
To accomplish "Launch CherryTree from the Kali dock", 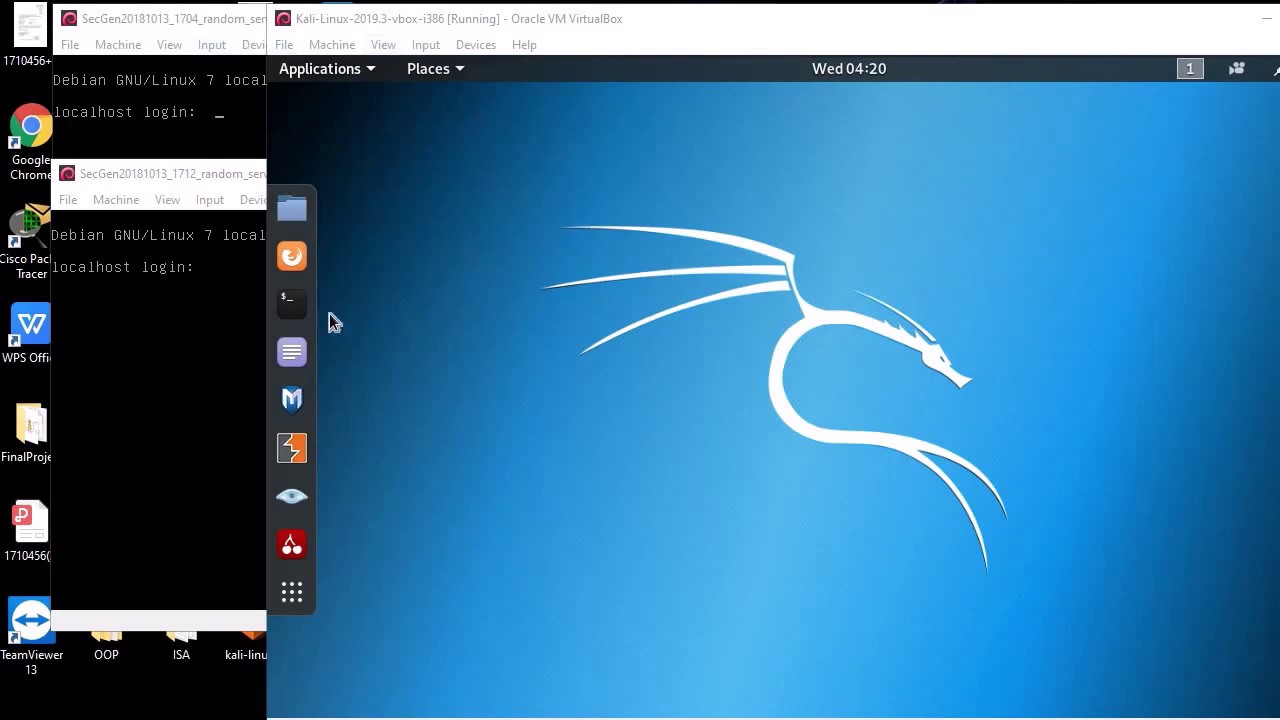I will pyautogui.click(x=292, y=544).
